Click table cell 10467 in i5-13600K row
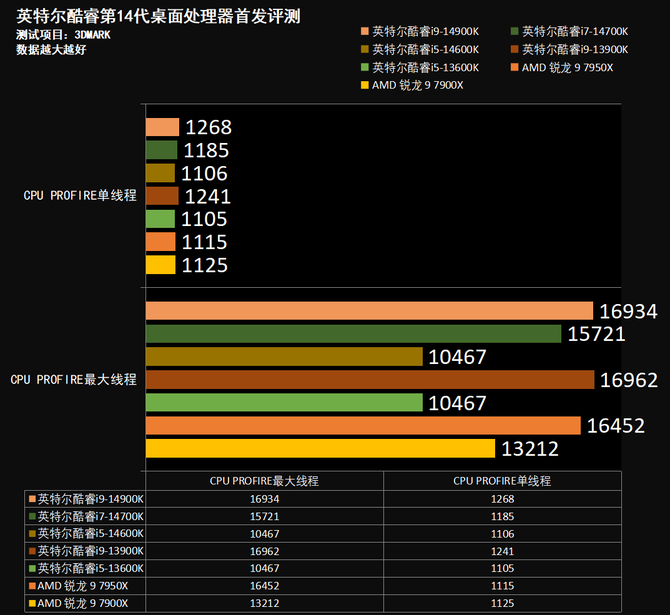The width and height of the screenshot is (670, 615). 264,568
